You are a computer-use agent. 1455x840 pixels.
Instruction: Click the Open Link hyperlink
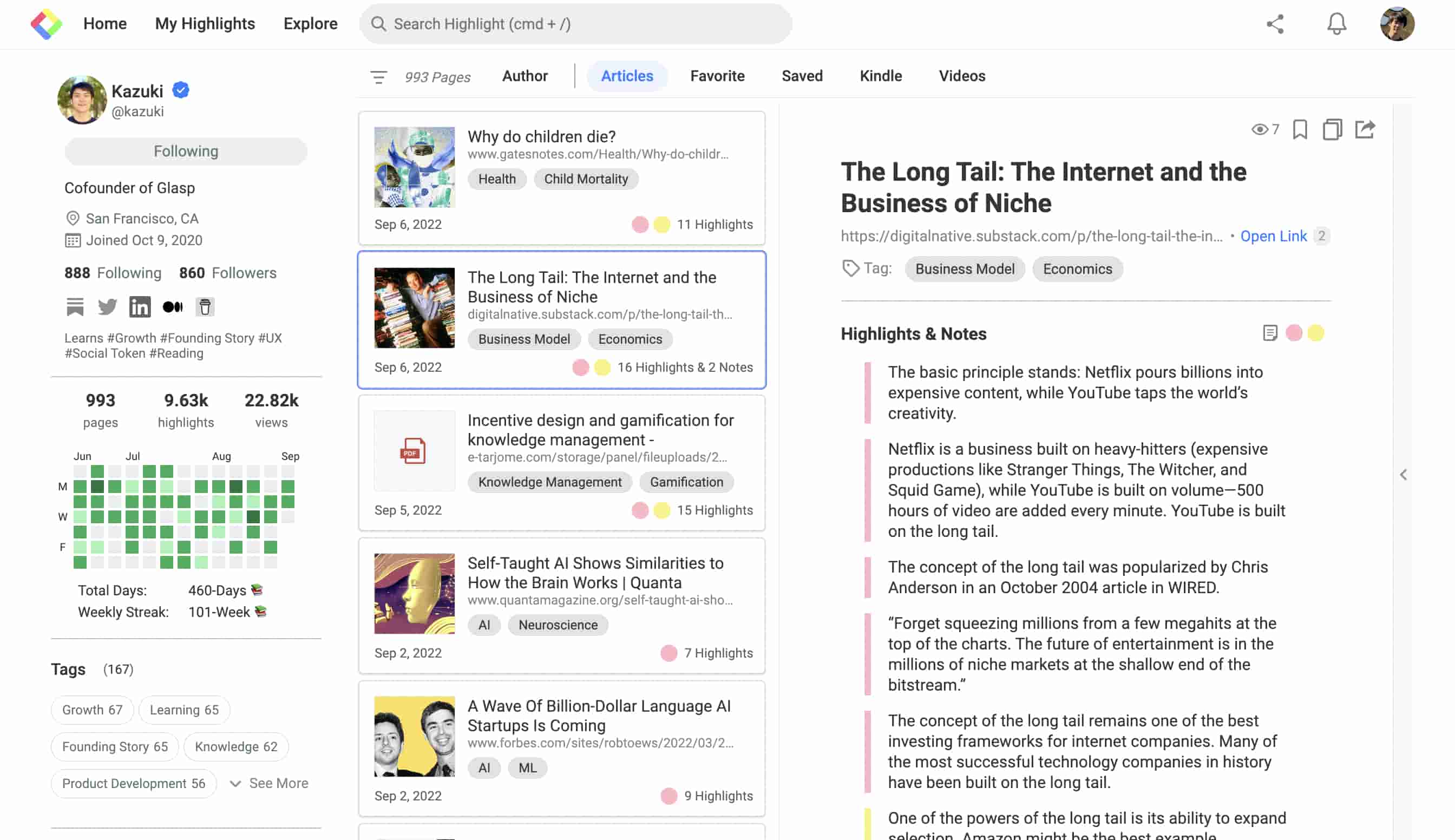click(1273, 236)
